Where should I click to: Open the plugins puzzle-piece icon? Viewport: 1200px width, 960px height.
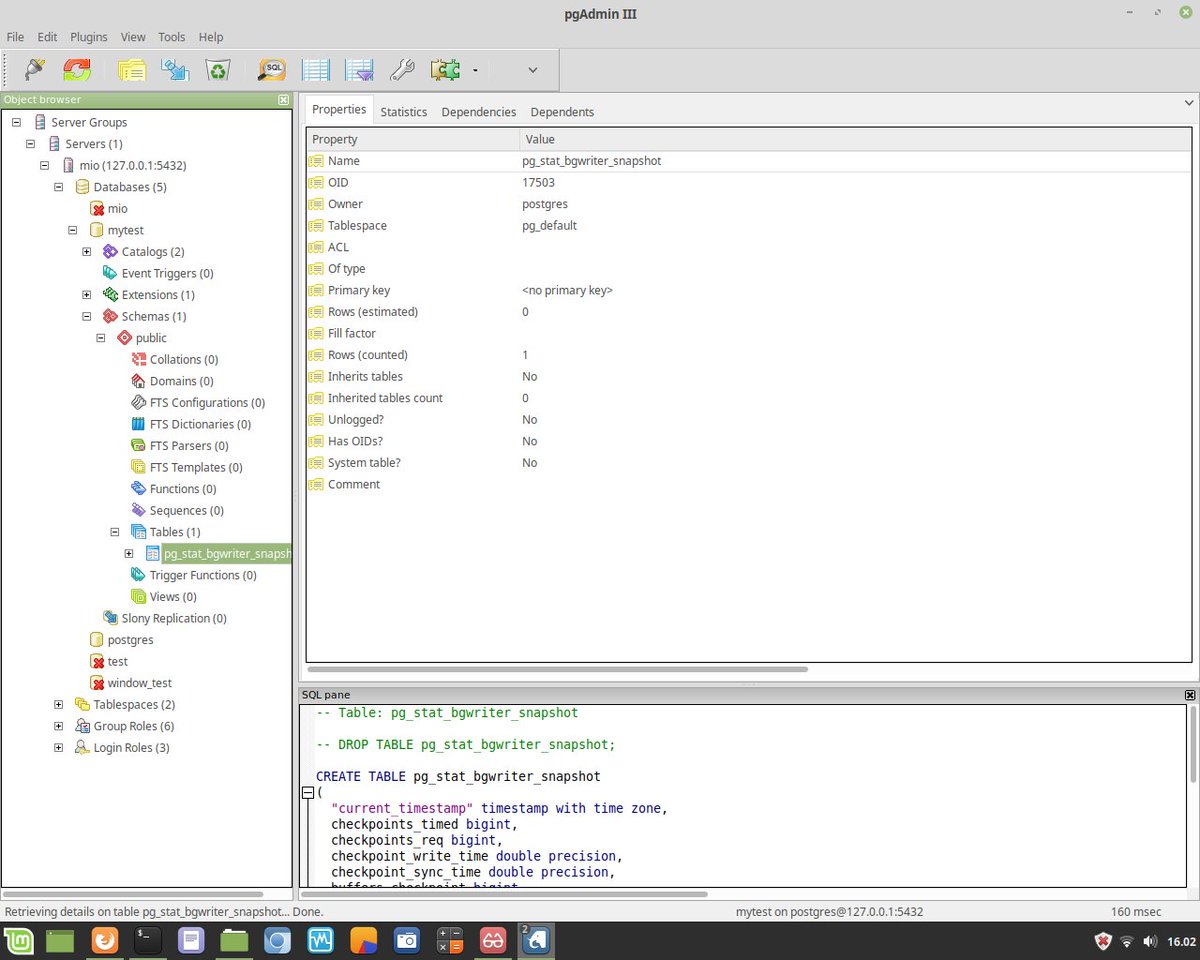[x=444, y=70]
